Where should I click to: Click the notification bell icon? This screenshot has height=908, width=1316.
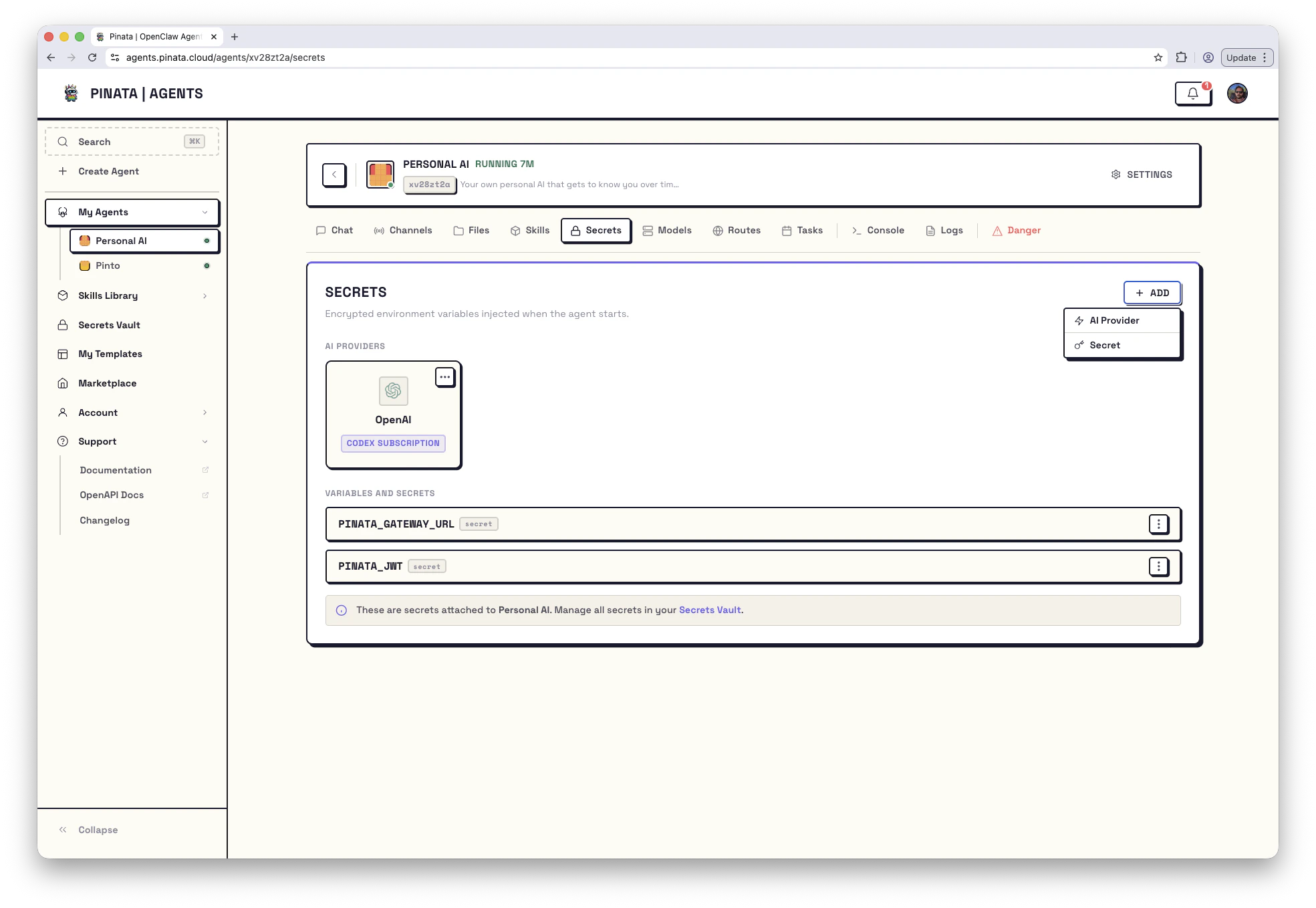pos(1192,94)
